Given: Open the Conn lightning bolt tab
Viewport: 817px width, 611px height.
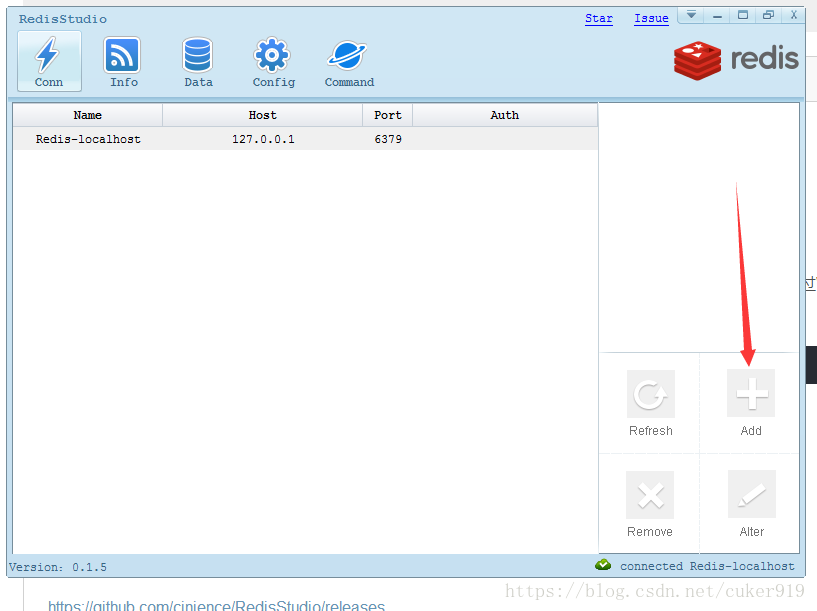Looking at the screenshot, I should [x=49, y=61].
